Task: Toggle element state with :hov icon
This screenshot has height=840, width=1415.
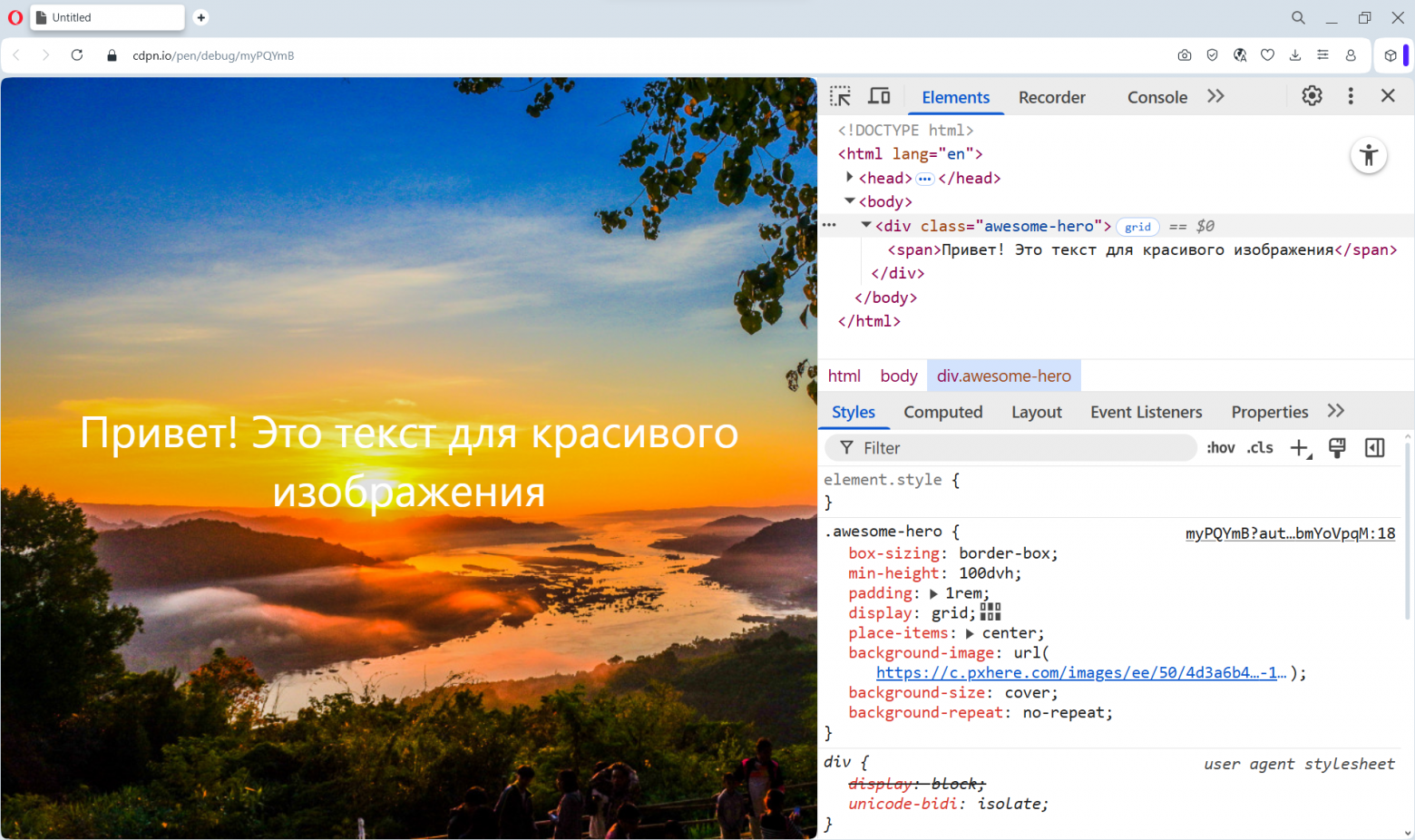Action: (x=1220, y=447)
